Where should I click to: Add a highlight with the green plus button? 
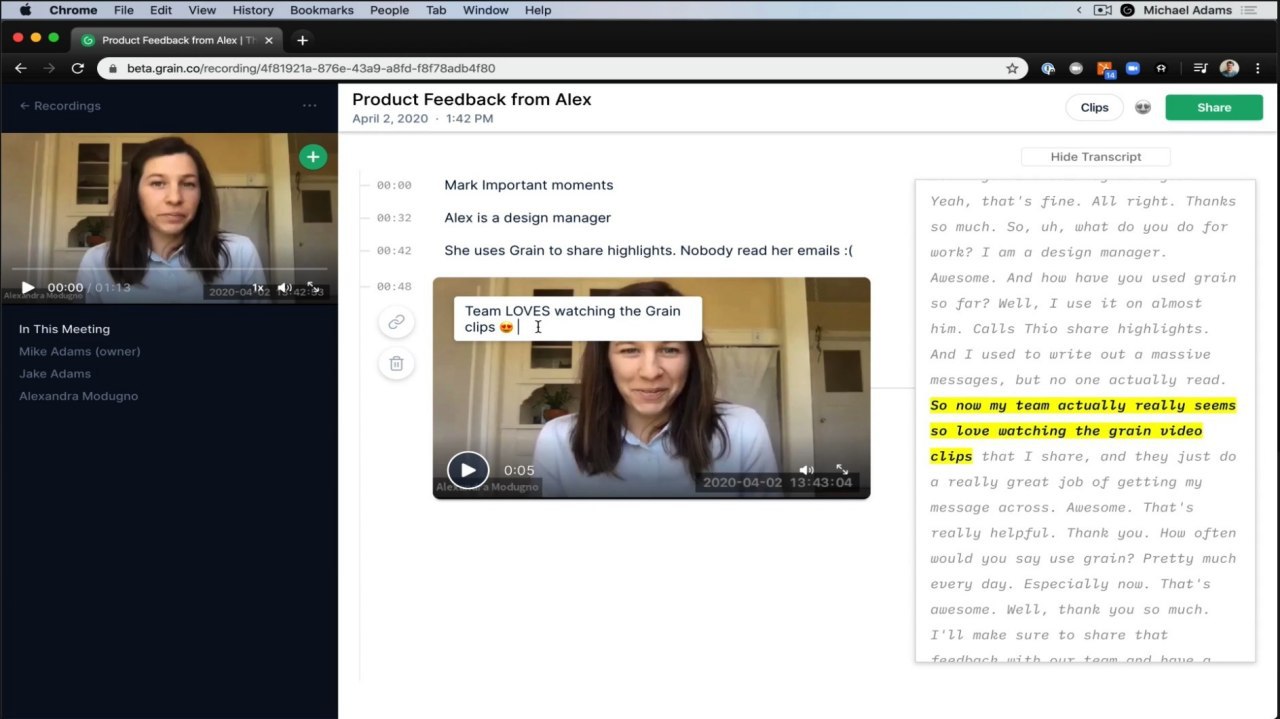coord(313,157)
